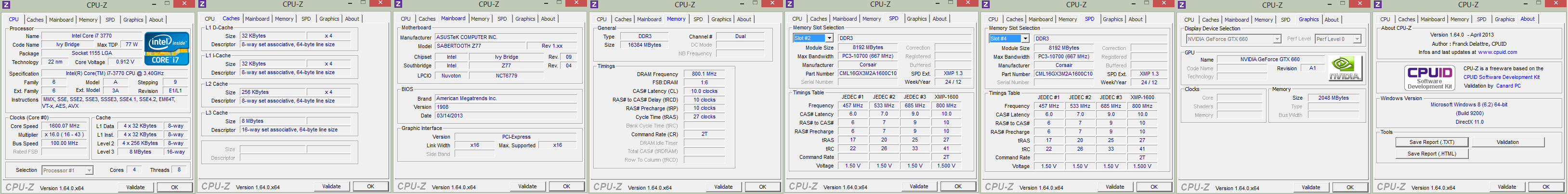
Task: Click Validate in the Slot #4 SPD window
Action: pos(1115,187)
